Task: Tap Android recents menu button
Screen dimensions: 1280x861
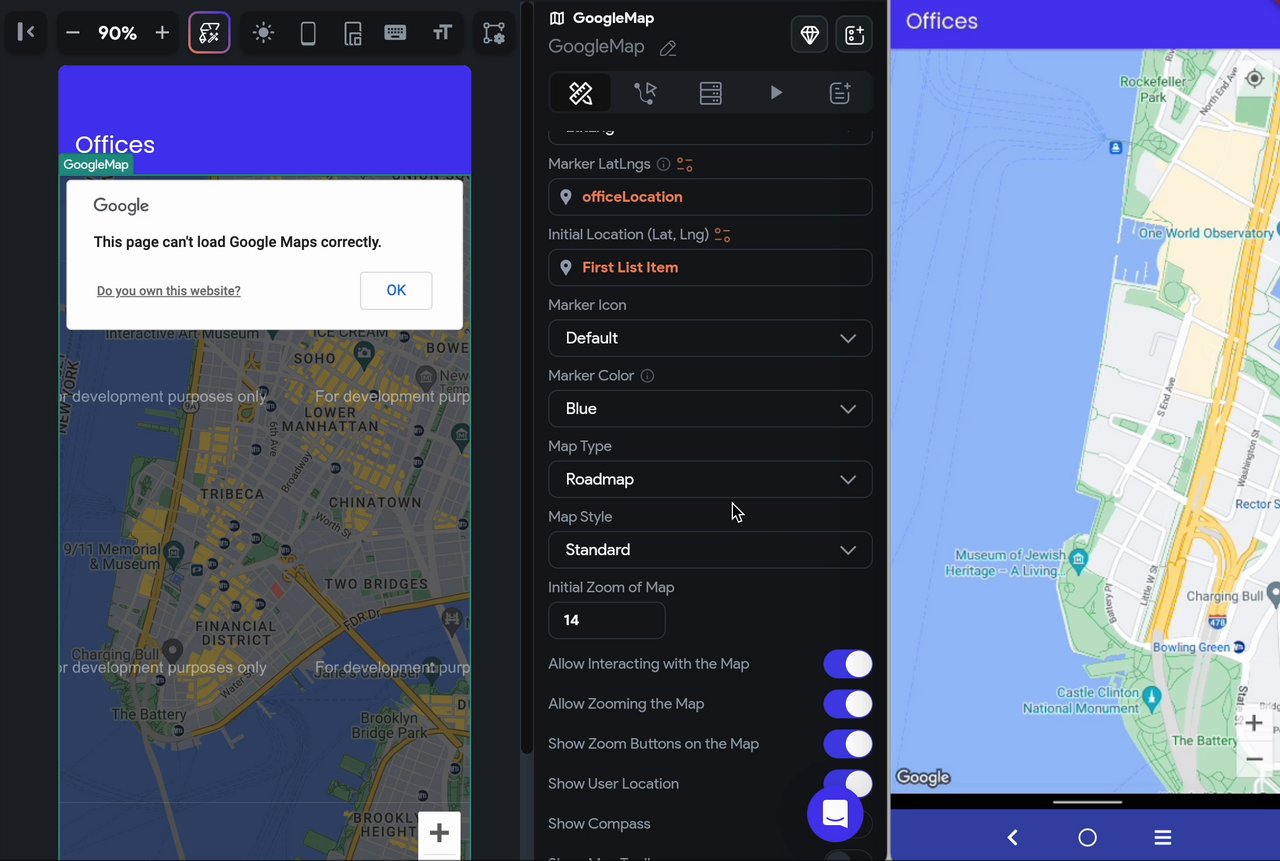Action: [x=1162, y=837]
